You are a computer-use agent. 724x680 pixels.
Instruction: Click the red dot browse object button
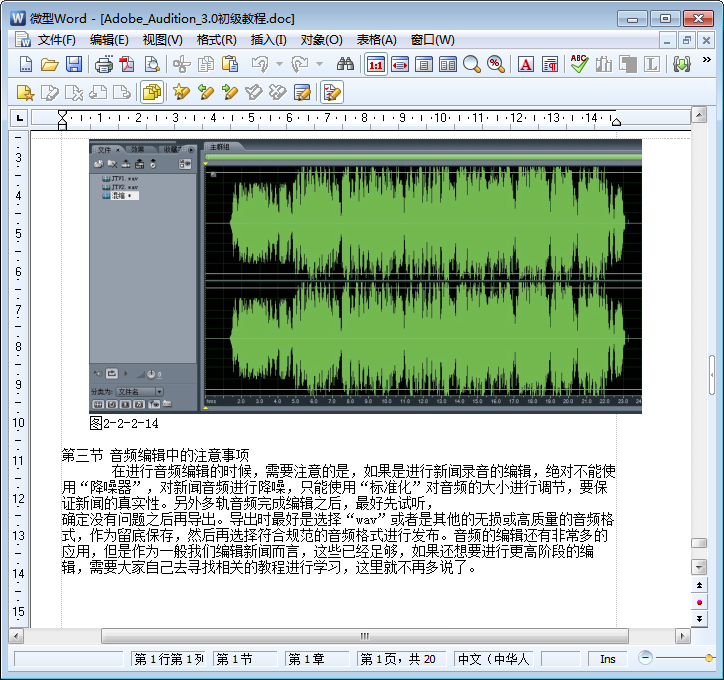click(x=699, y=602)
